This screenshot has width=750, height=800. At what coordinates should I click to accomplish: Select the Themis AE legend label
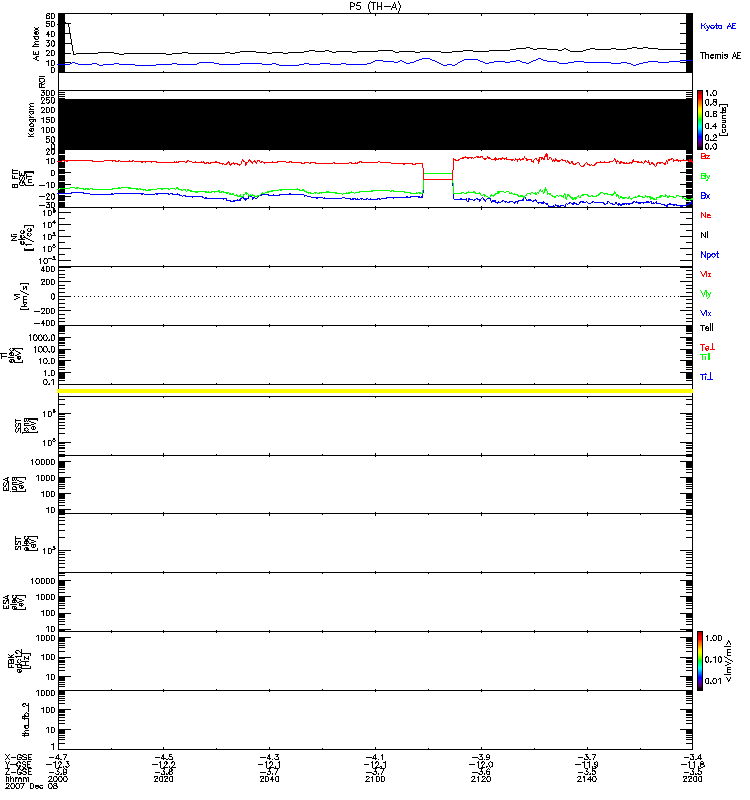click(x=720, y=56)
